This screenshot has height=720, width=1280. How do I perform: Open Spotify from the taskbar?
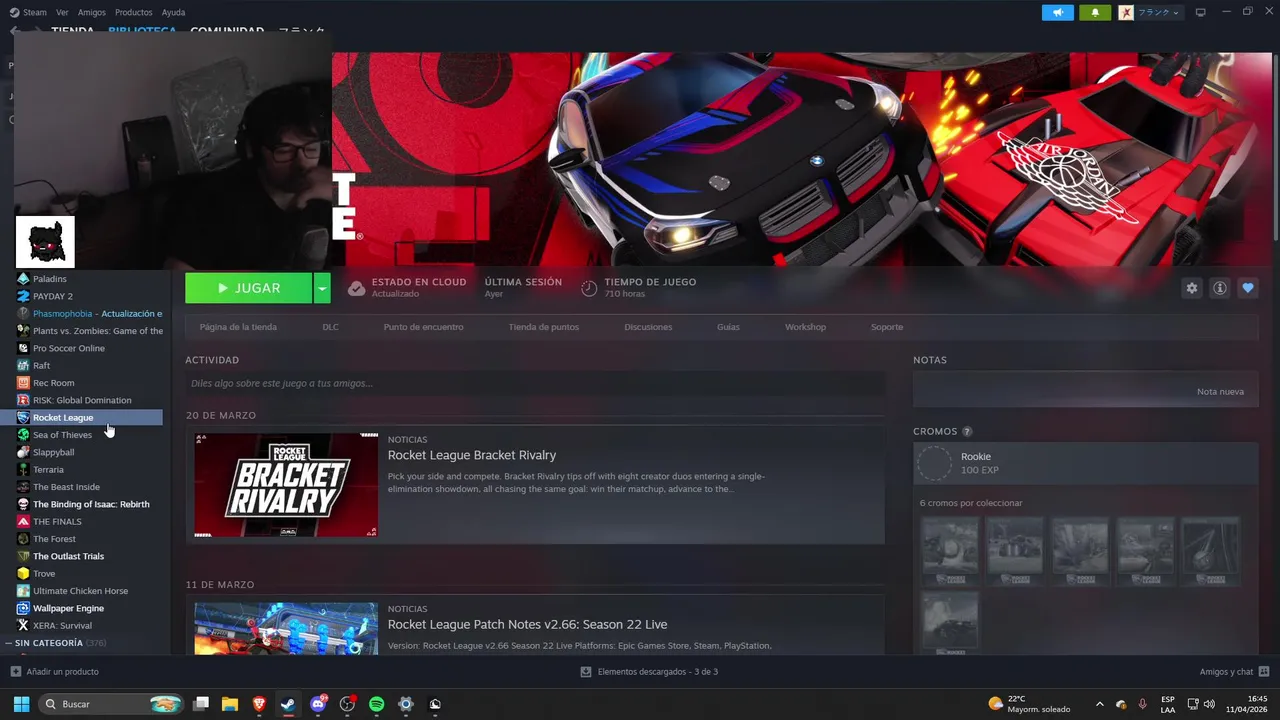[376, 704]
